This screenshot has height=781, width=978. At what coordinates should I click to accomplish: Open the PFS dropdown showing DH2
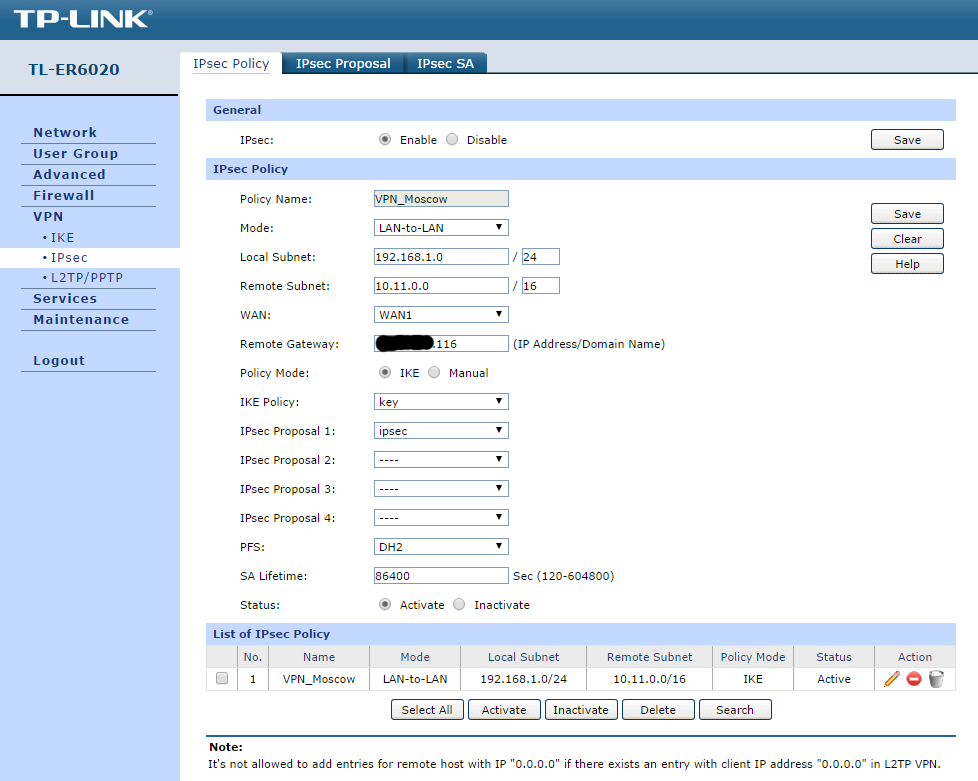tap(441, 546)
